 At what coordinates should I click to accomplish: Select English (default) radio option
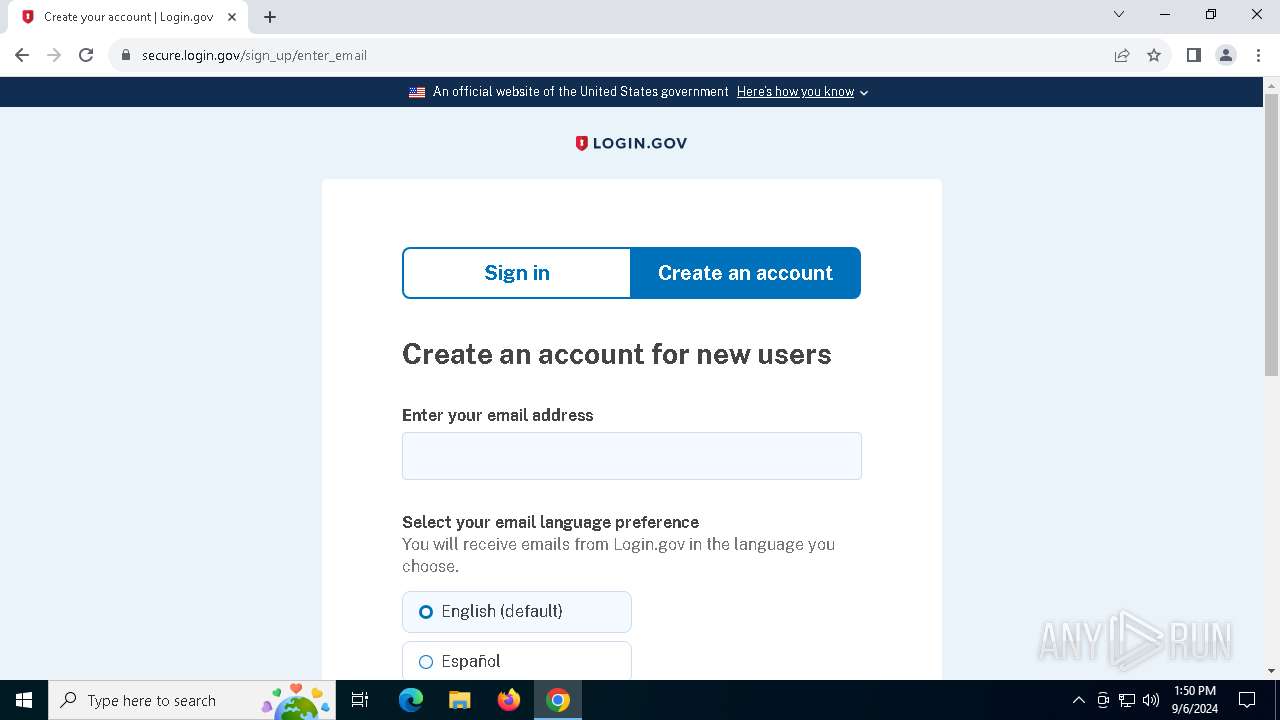coord(517,612)
